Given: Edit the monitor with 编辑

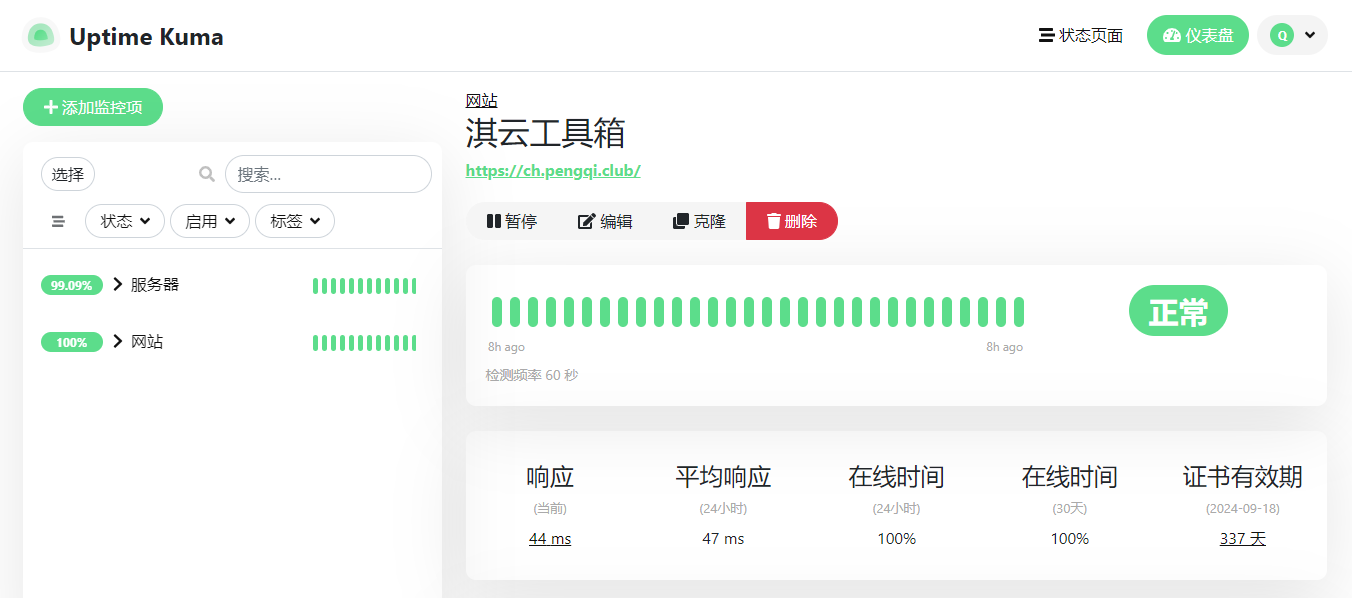Looking at the screenshot, I should pos(605,221).
